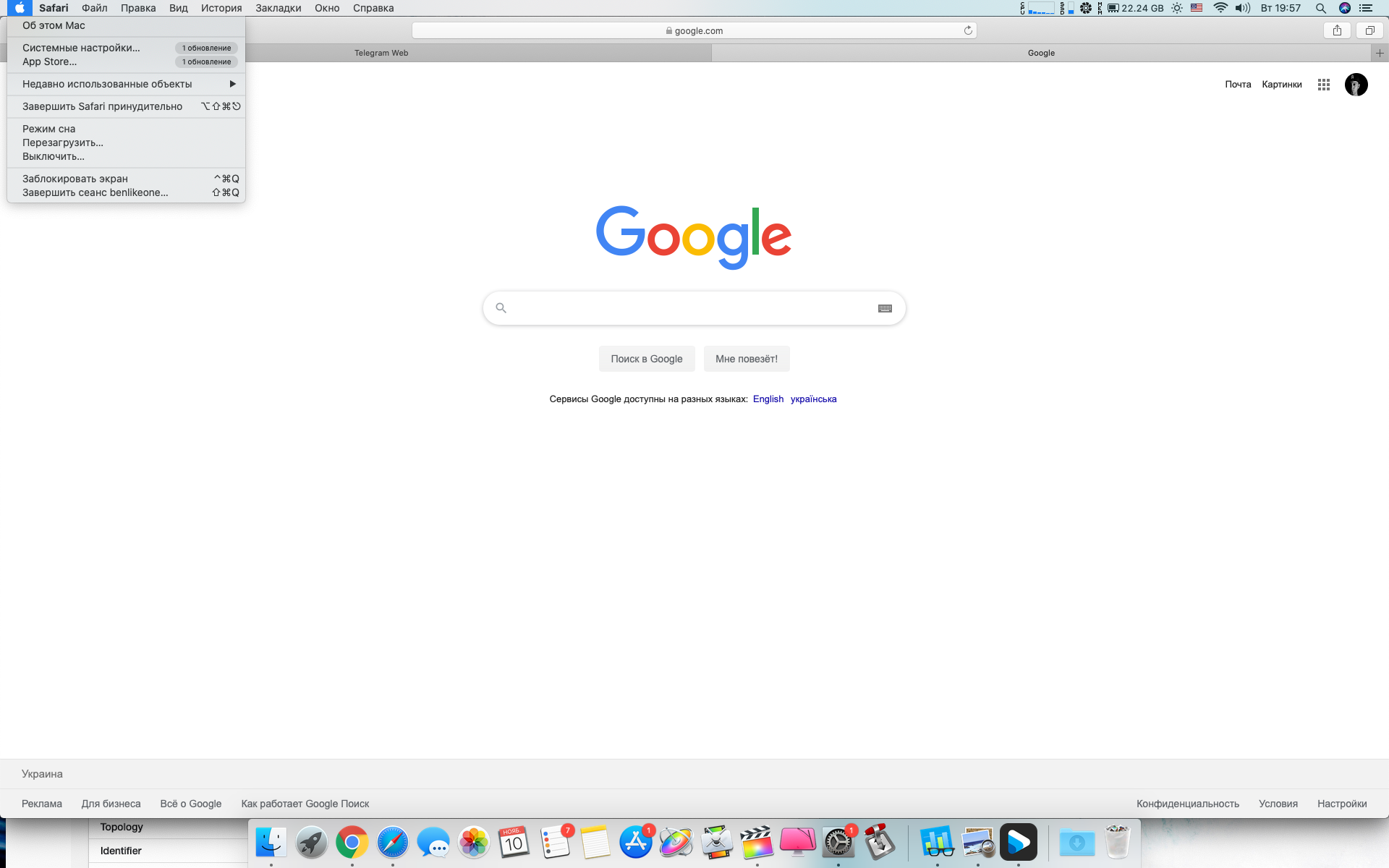Open Системные настройки menu item

point(126,48)
